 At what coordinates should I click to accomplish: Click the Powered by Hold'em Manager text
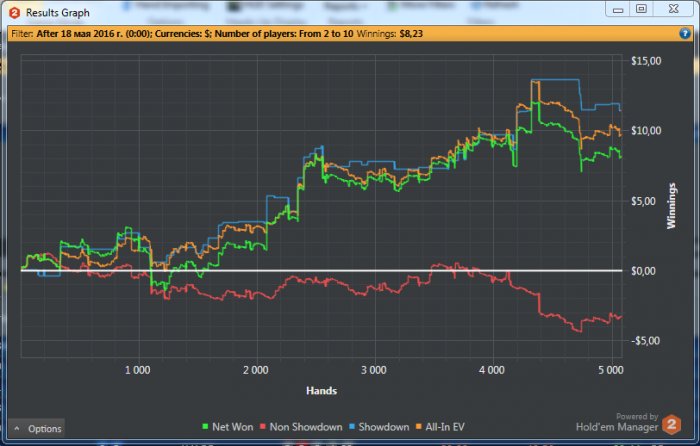click(617, 422)
